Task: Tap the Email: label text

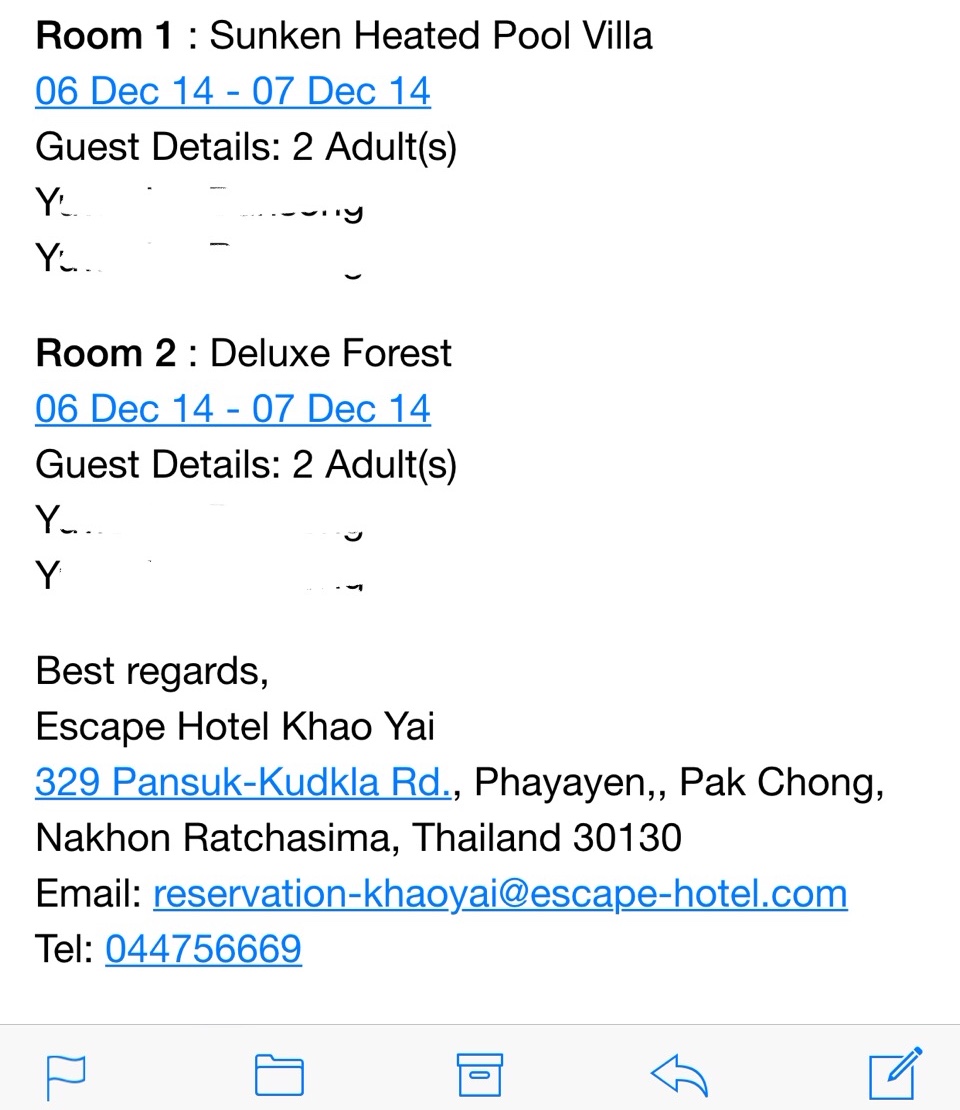Action: [89, 893]
